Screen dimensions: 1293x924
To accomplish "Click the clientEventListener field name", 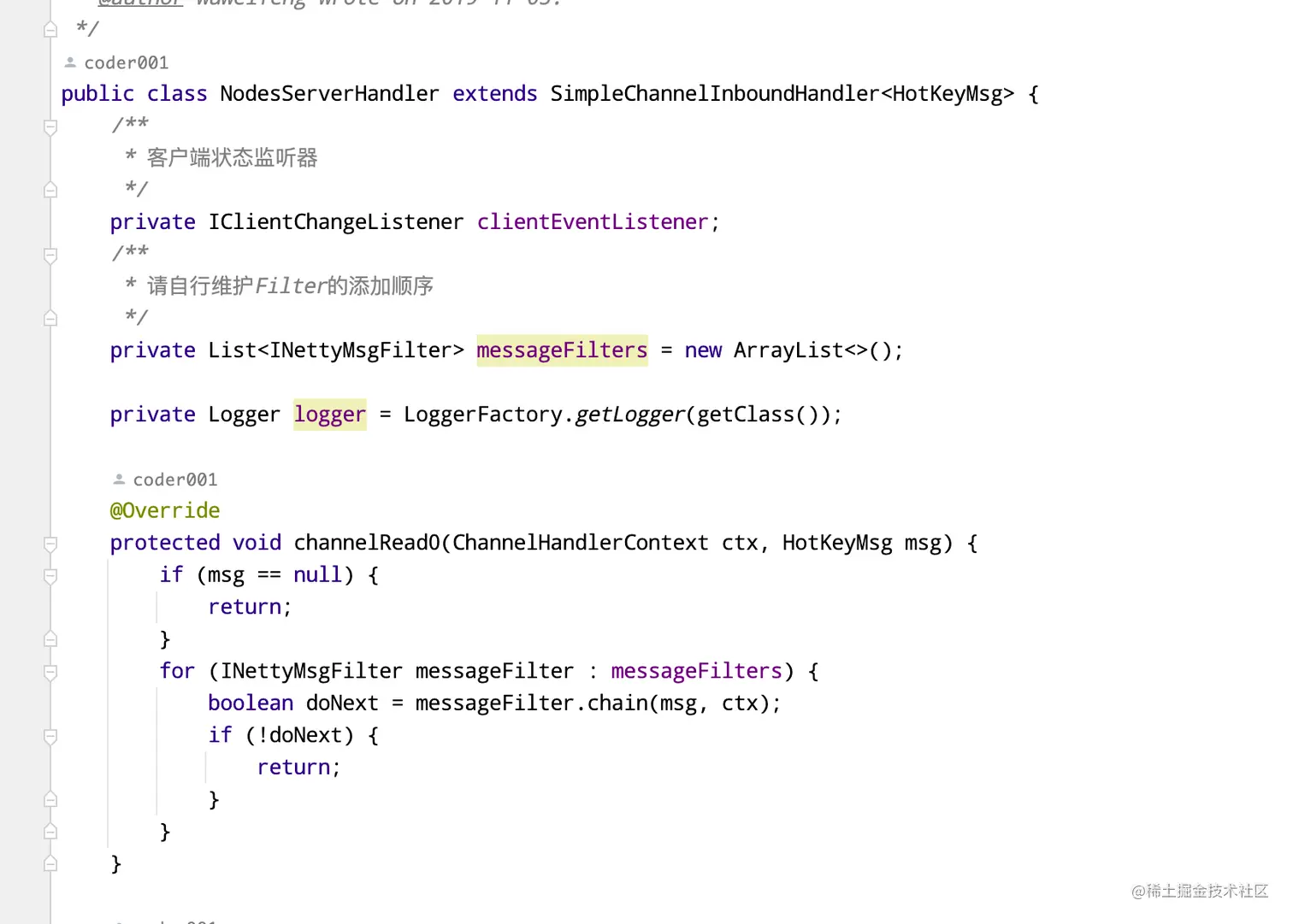I will (593, 221).
